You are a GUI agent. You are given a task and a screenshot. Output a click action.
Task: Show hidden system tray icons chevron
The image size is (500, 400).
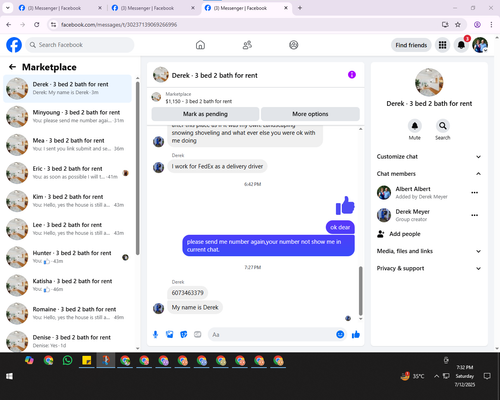tap(436, 376)
